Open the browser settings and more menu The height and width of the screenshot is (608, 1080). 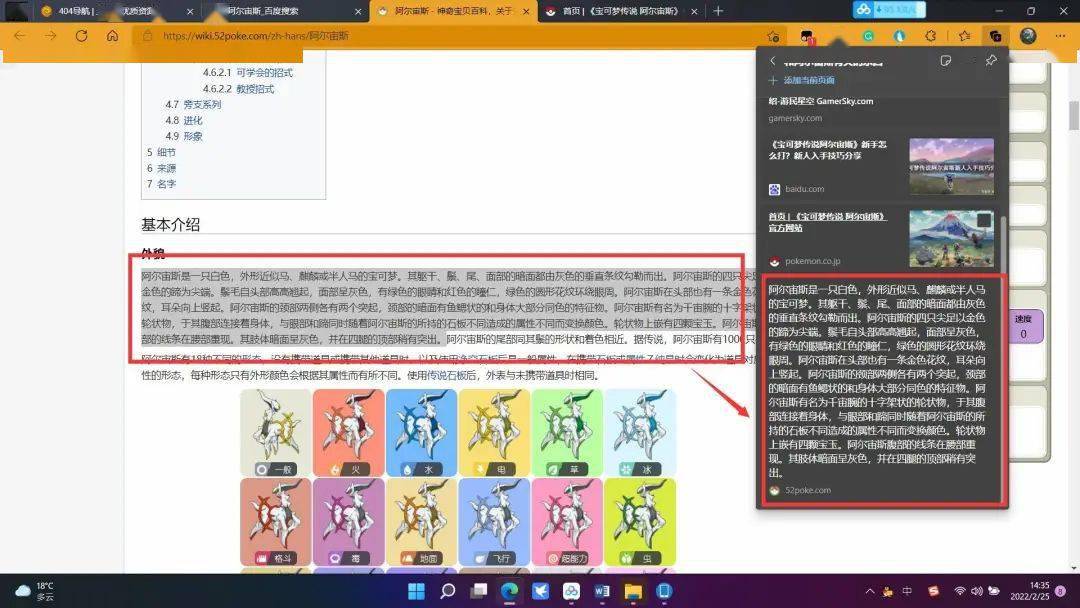click(x=1060, y=36)
